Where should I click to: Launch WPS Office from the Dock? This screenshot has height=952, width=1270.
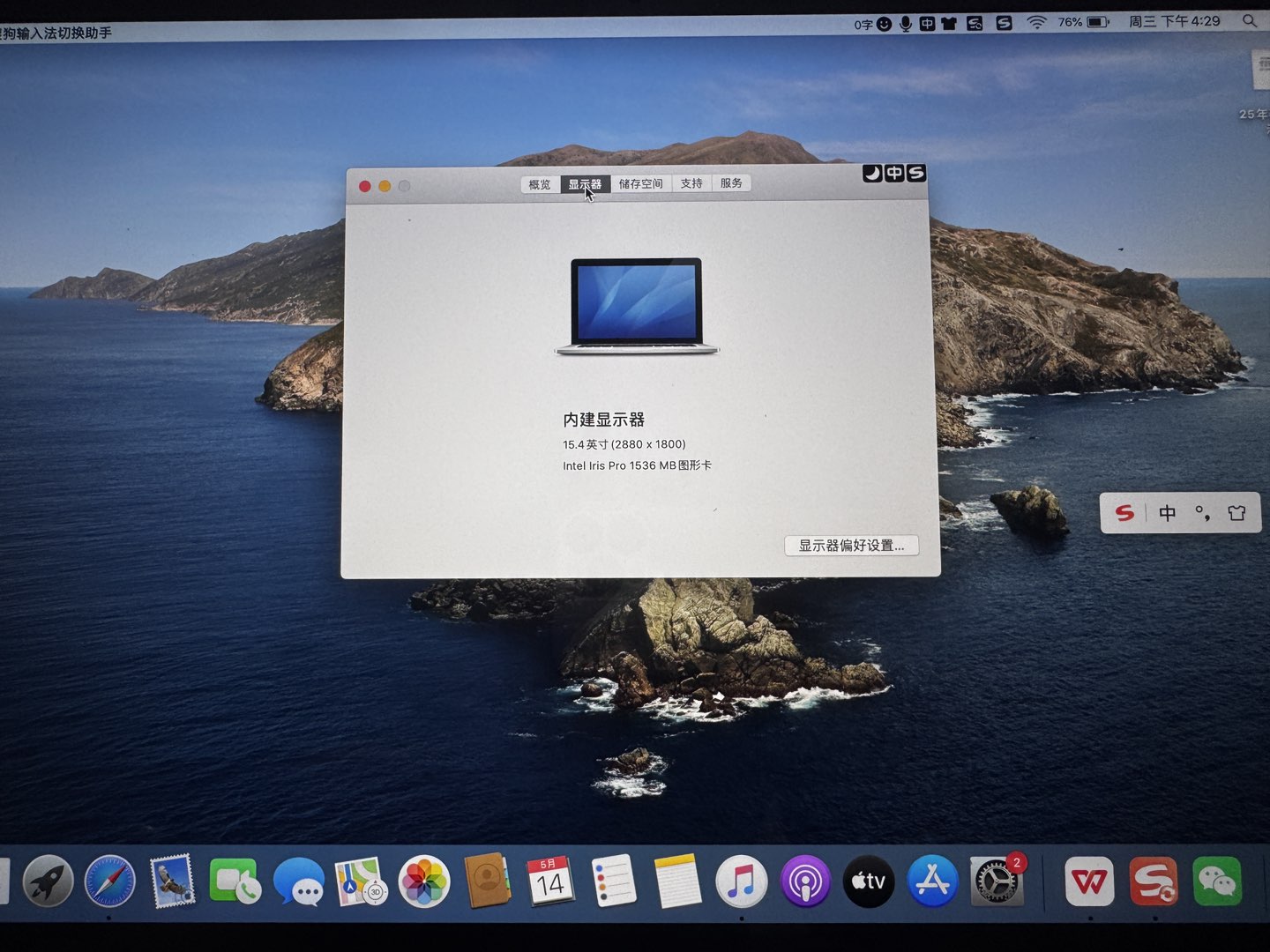pos(1089,881)
